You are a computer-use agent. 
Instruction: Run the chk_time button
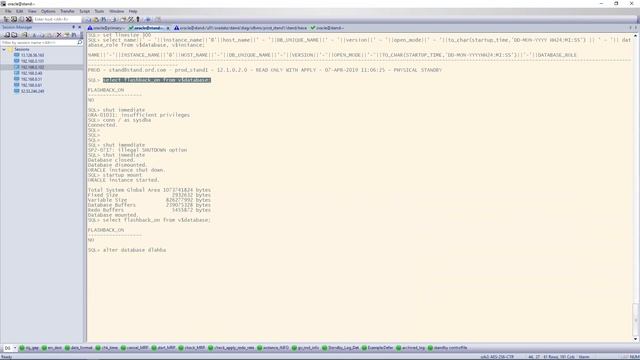(x=107, y=348)
